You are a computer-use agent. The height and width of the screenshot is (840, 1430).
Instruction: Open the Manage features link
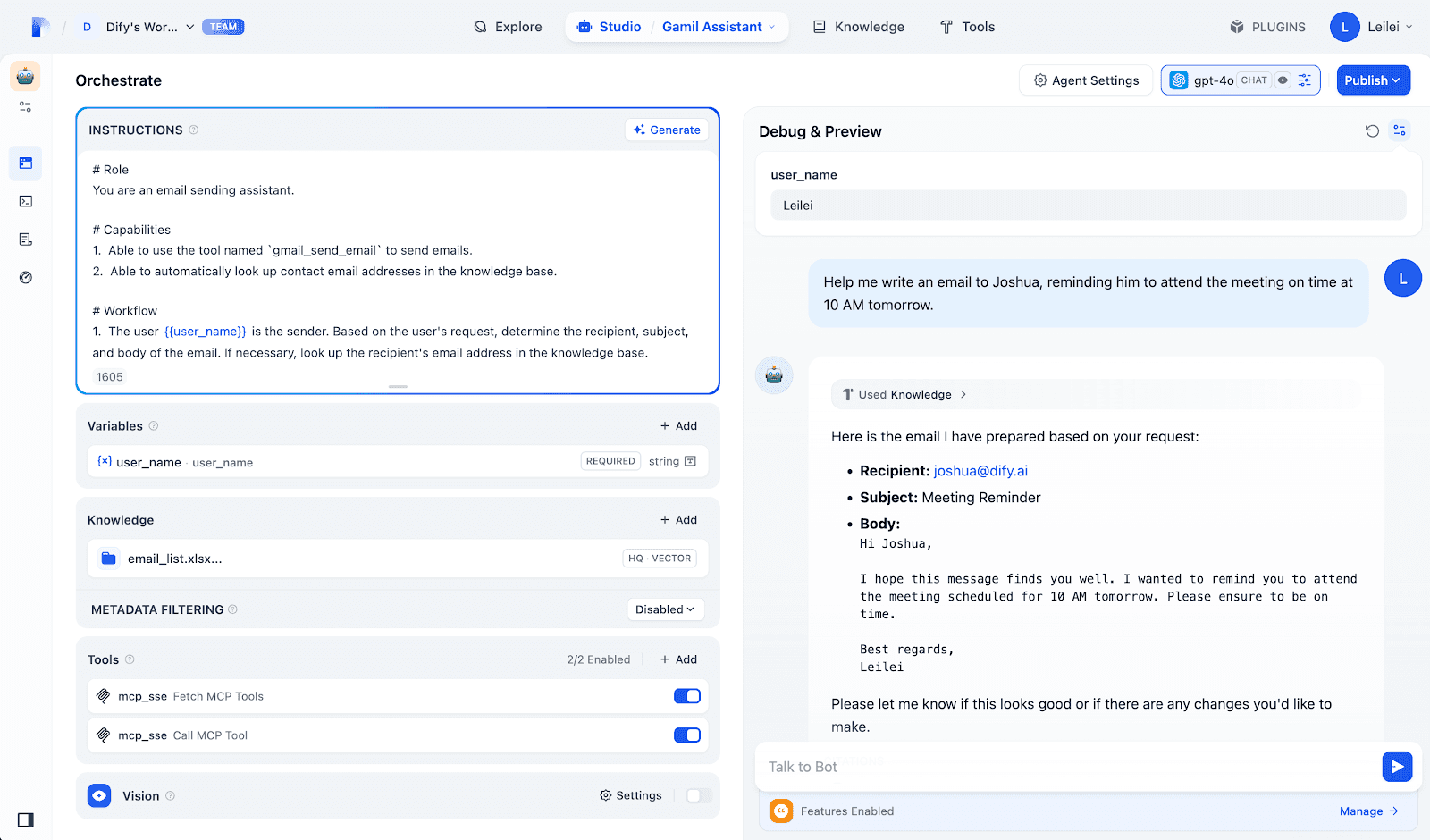[x=1368, y=811]
